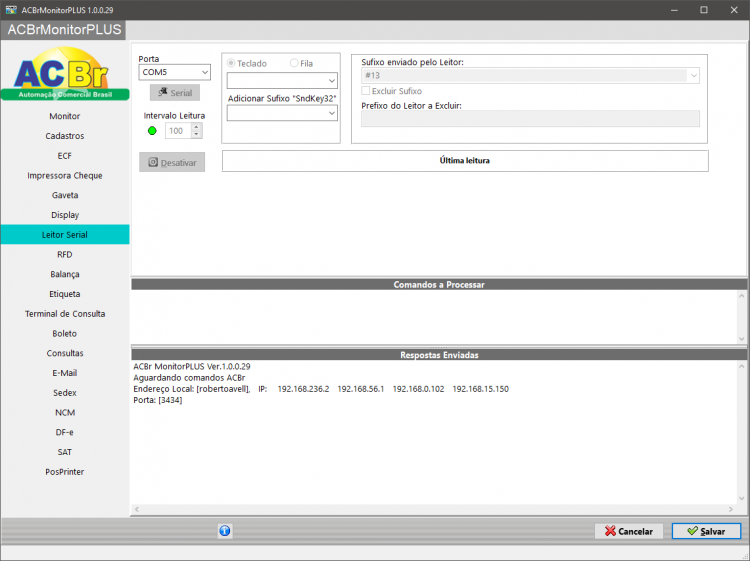Screen dimensions: 750x561
Task: Click the Serial button
Action: tap(175, 92)
